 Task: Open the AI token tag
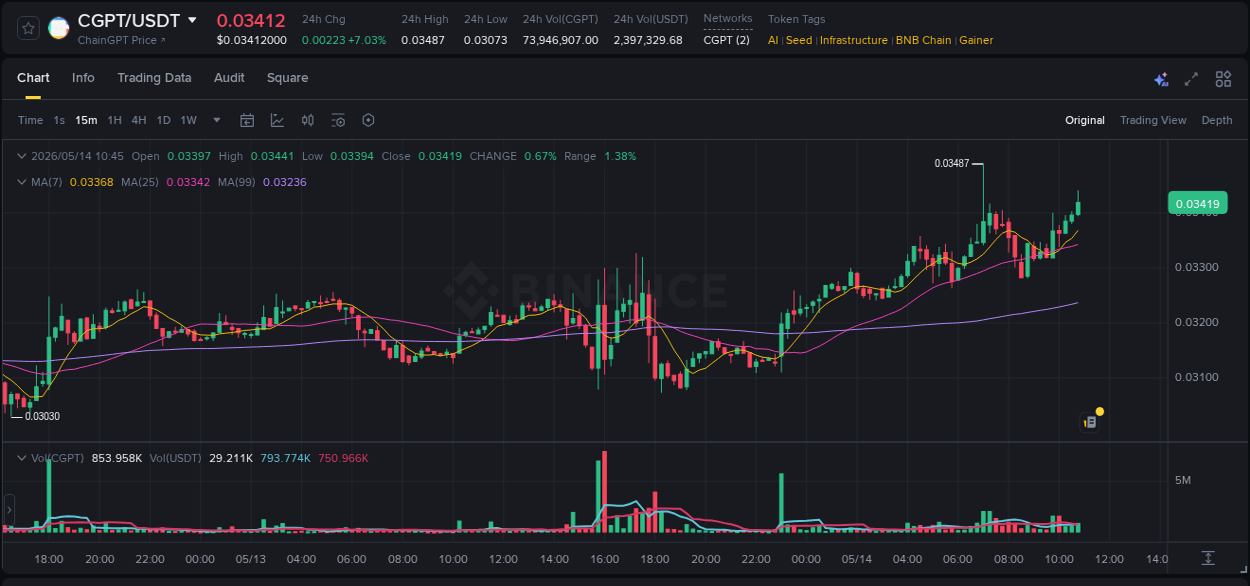[773, 40]
